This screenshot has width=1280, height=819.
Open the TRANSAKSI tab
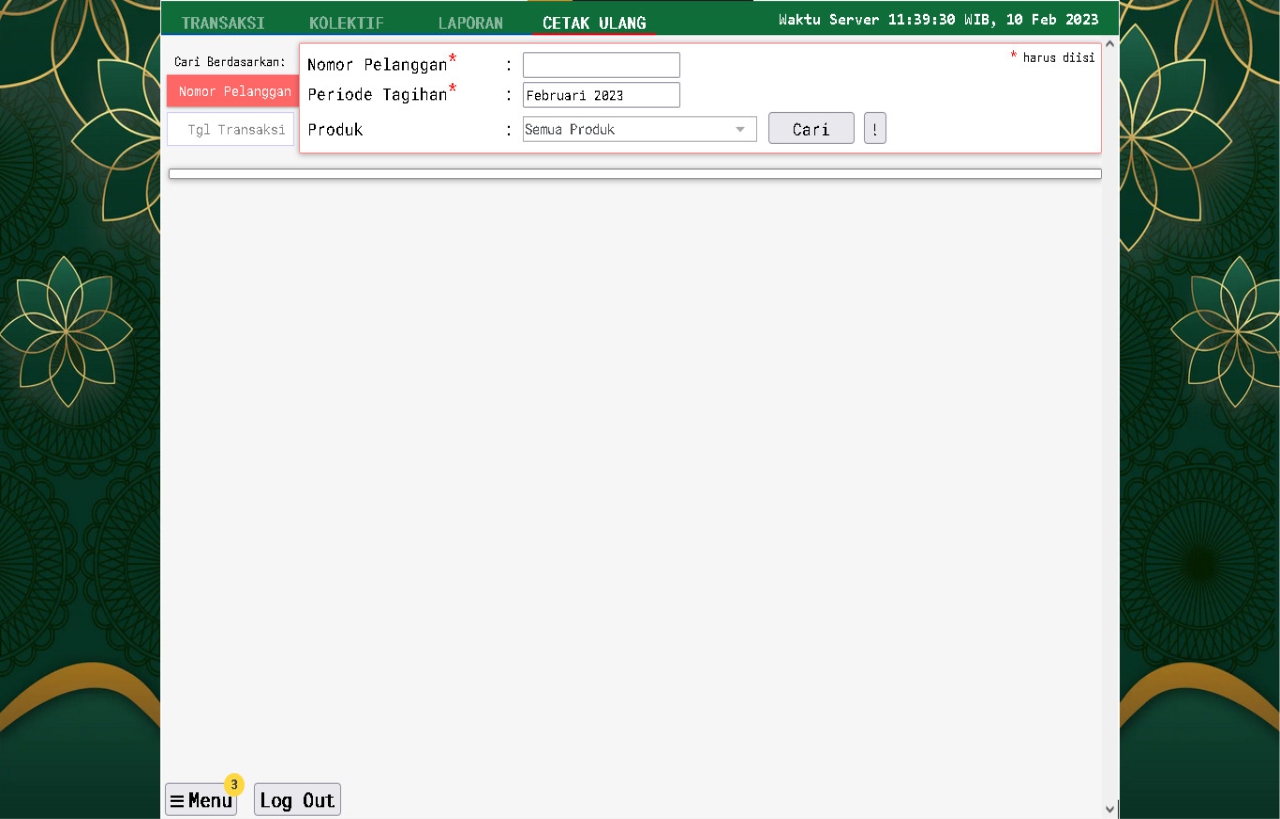point(223,22)
